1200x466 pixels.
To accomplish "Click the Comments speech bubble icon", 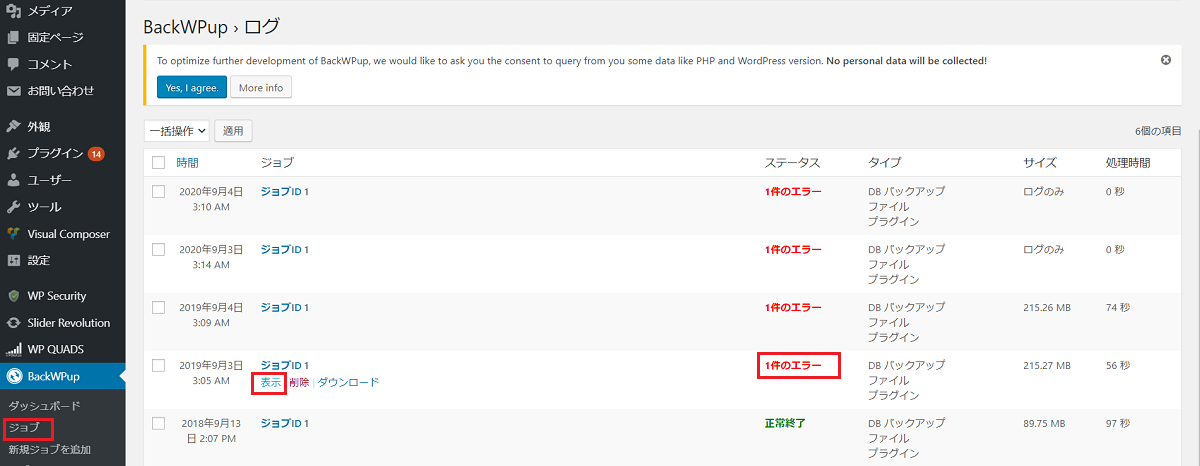I will (14, 64).
